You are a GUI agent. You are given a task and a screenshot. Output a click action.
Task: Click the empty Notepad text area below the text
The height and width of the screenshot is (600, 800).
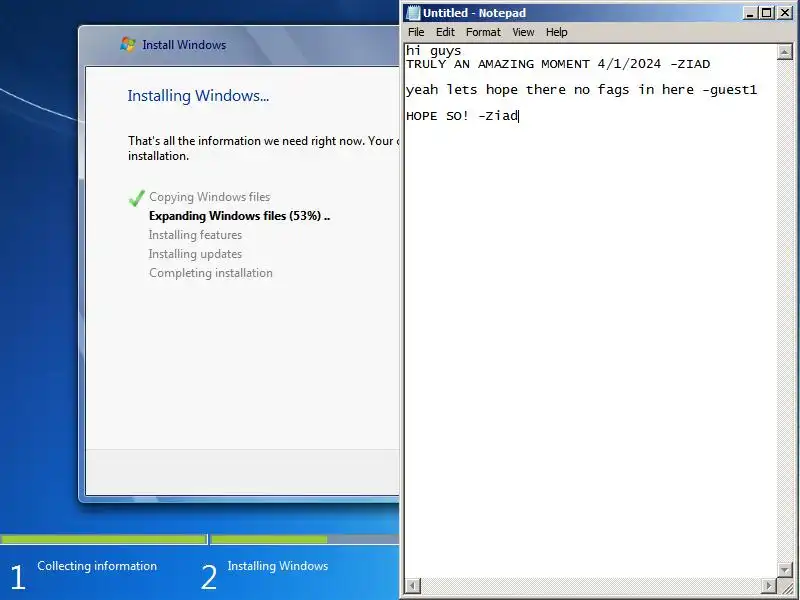click(x=590, y=347)
